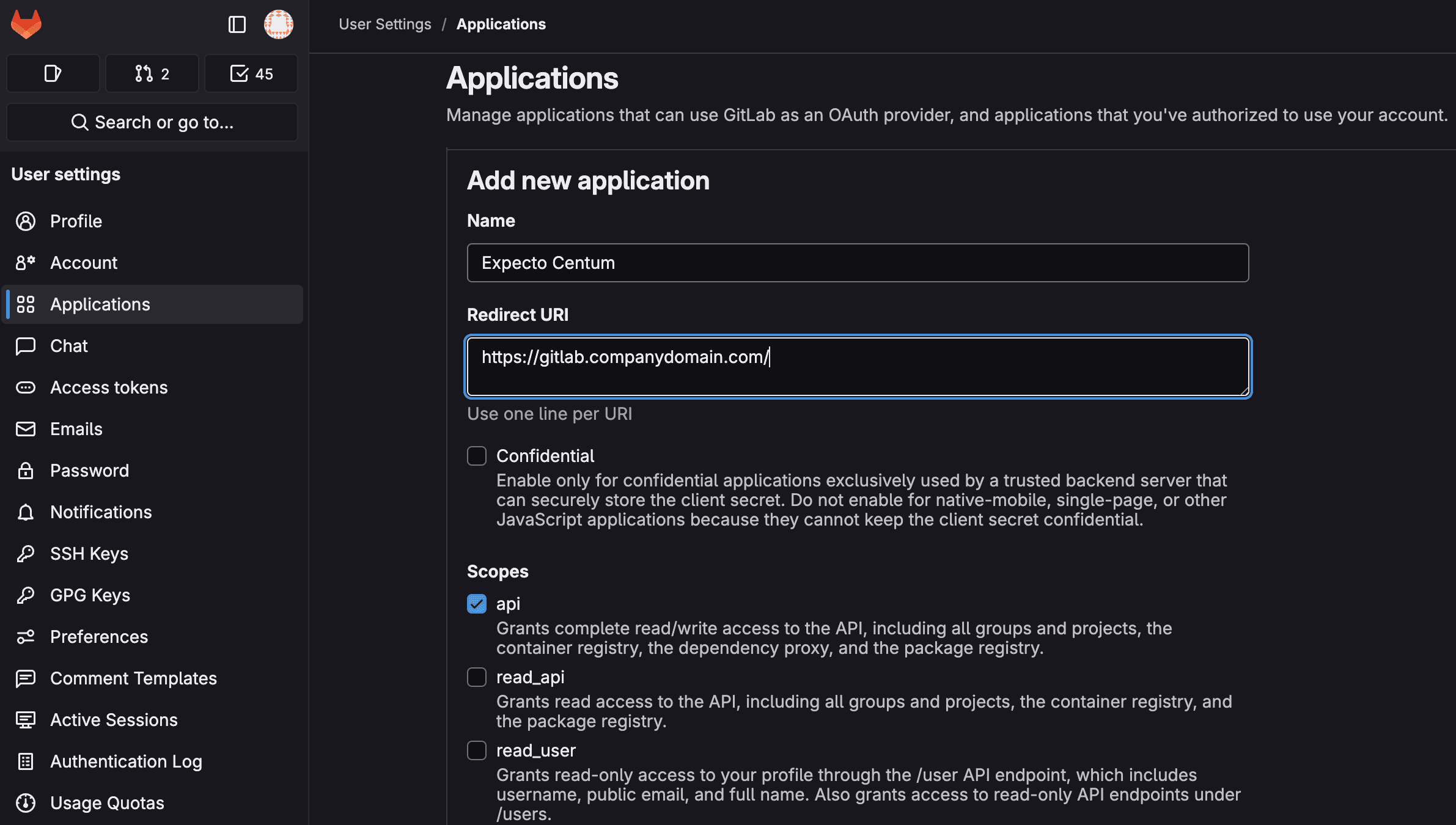1456x825 pixels.
Task: Open assigned issues counter icon
Action: coord(53,73)
